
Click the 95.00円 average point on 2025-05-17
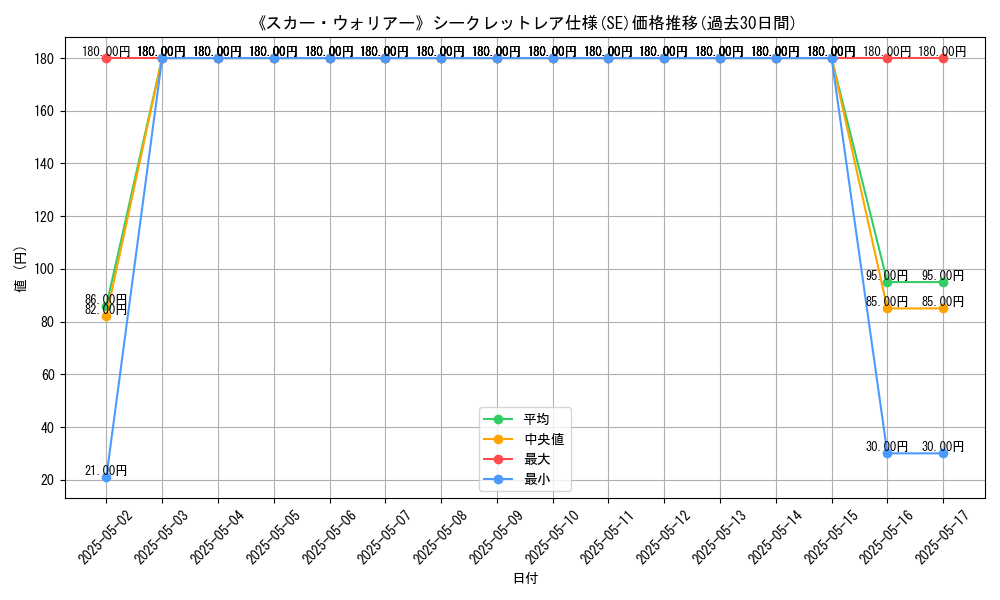pos(943,282)
